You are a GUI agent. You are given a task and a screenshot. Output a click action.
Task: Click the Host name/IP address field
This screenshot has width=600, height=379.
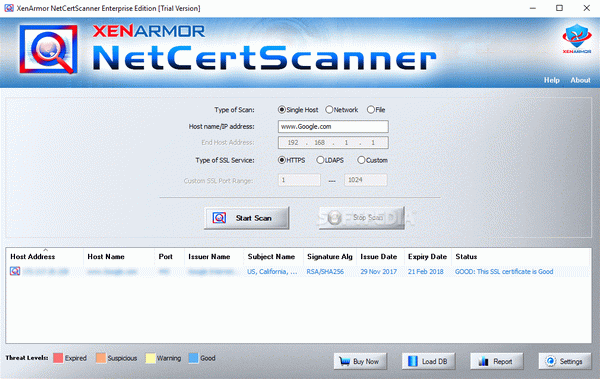coord(333,127)
